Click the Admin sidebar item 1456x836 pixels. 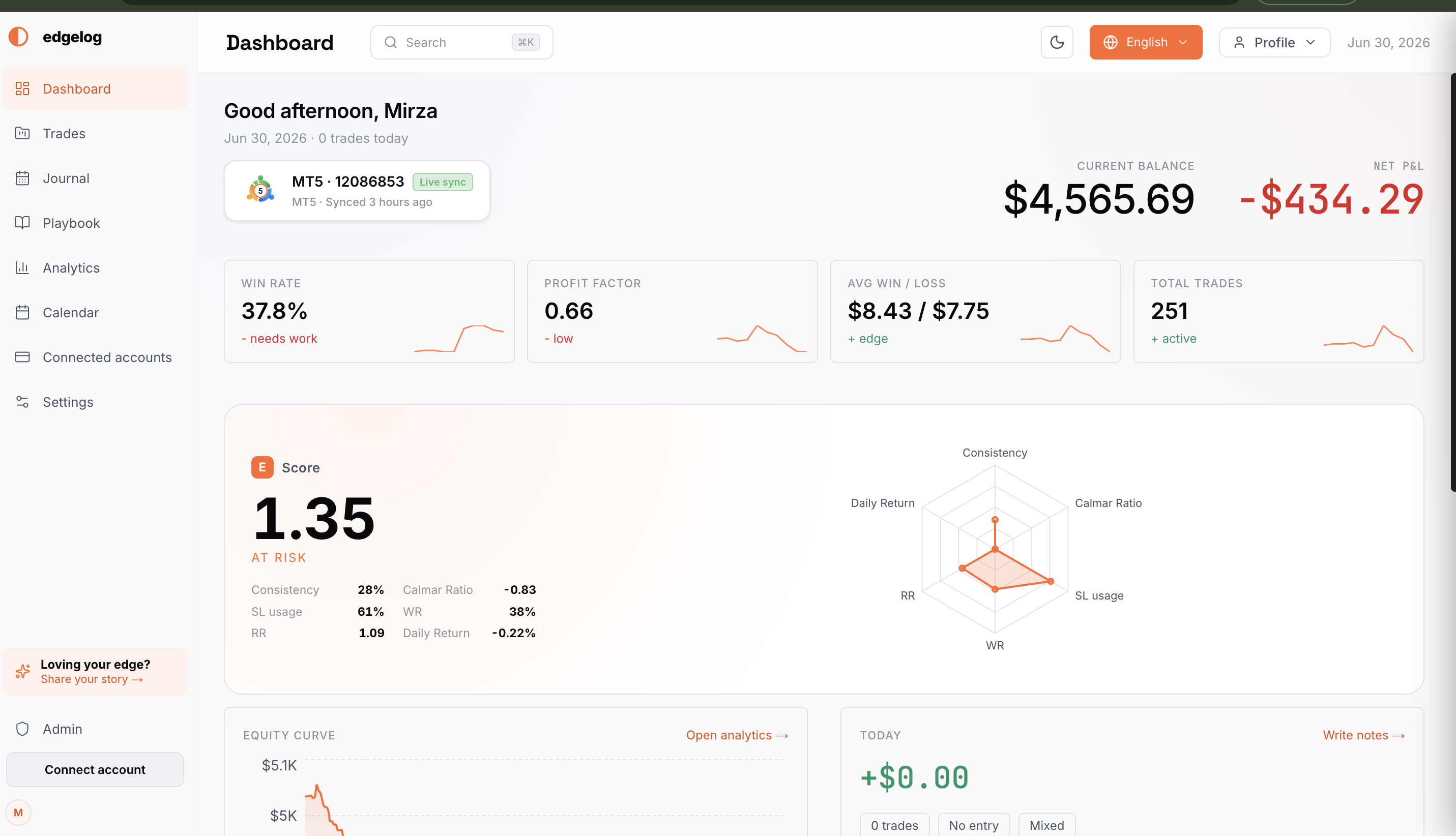95,729
